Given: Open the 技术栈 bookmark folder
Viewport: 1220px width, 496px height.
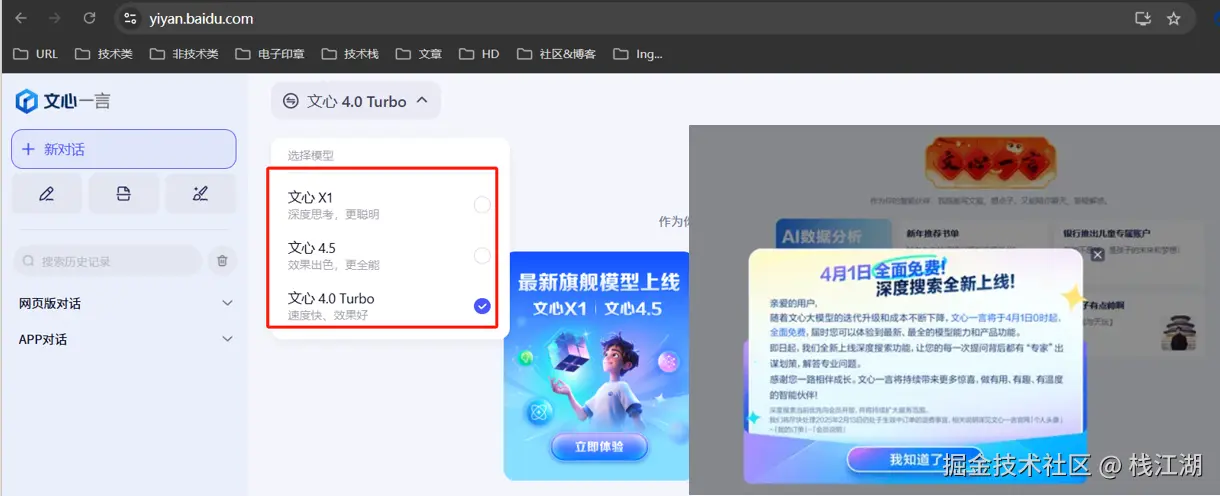Looking at the screenshot, I should (x=349, y=54).
